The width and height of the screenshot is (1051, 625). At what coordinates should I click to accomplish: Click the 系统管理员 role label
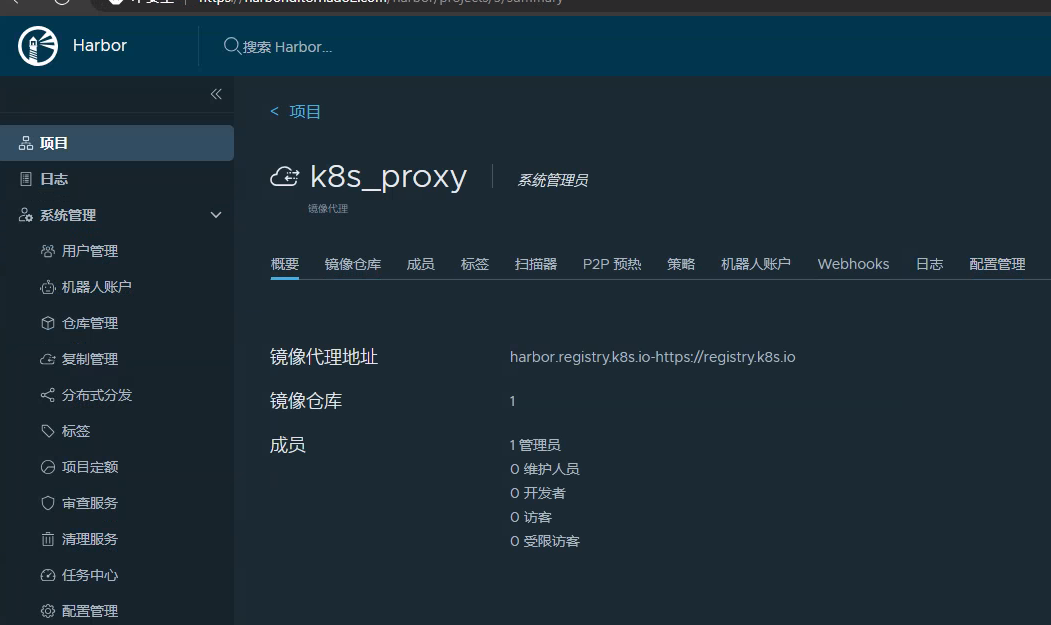coord(552,180)
